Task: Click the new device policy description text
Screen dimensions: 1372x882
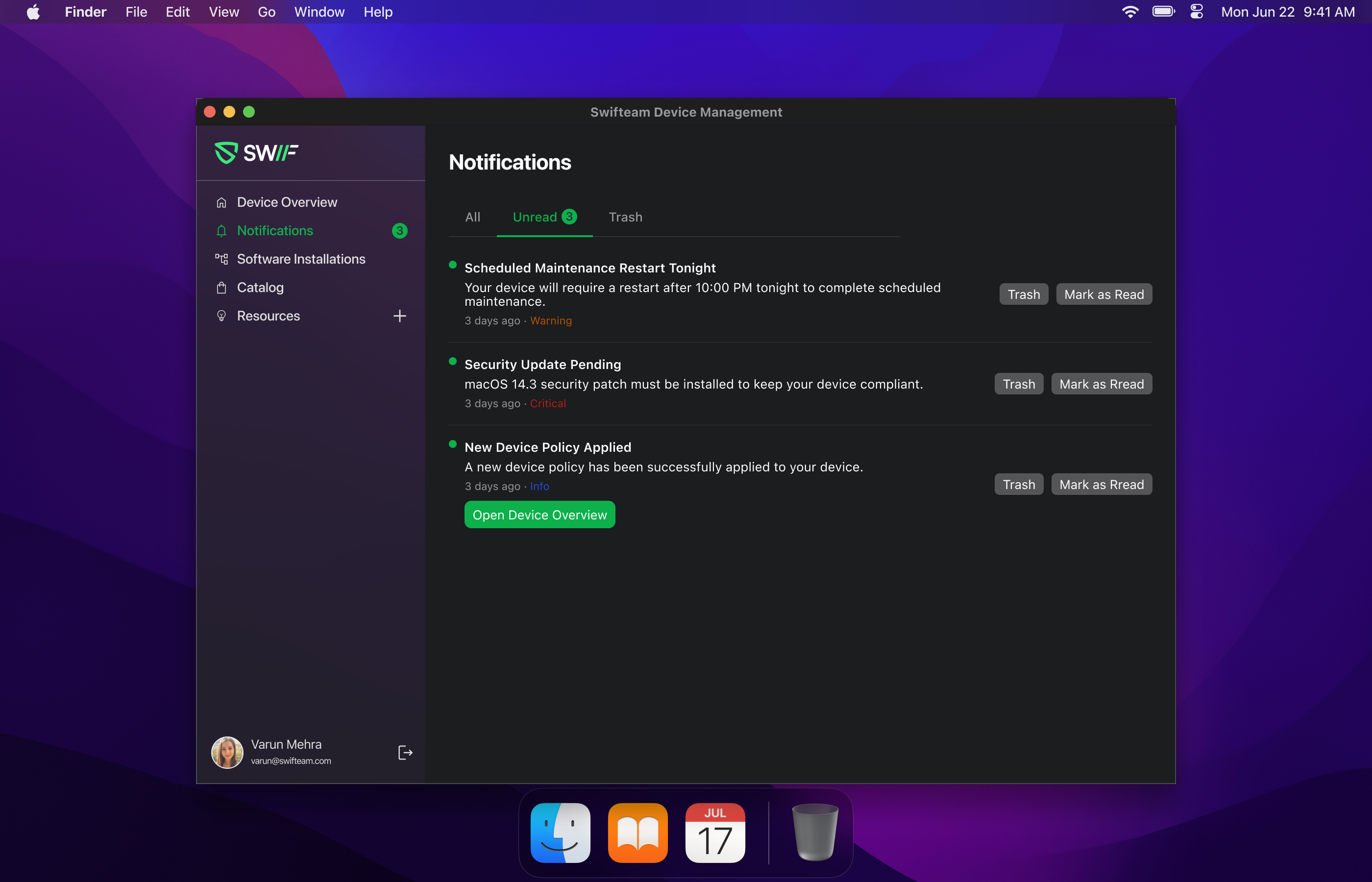Action: pyautogui.click(x=663, y=467)
